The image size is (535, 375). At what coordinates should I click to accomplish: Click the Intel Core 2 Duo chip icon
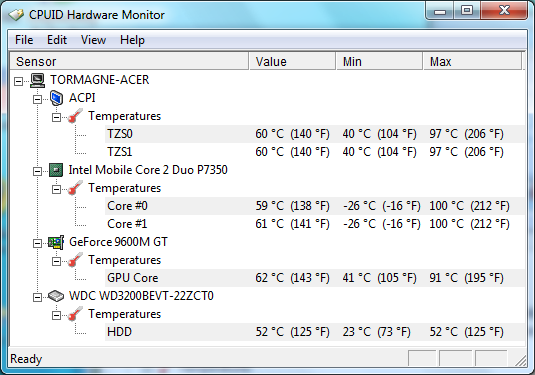[56, 170]
